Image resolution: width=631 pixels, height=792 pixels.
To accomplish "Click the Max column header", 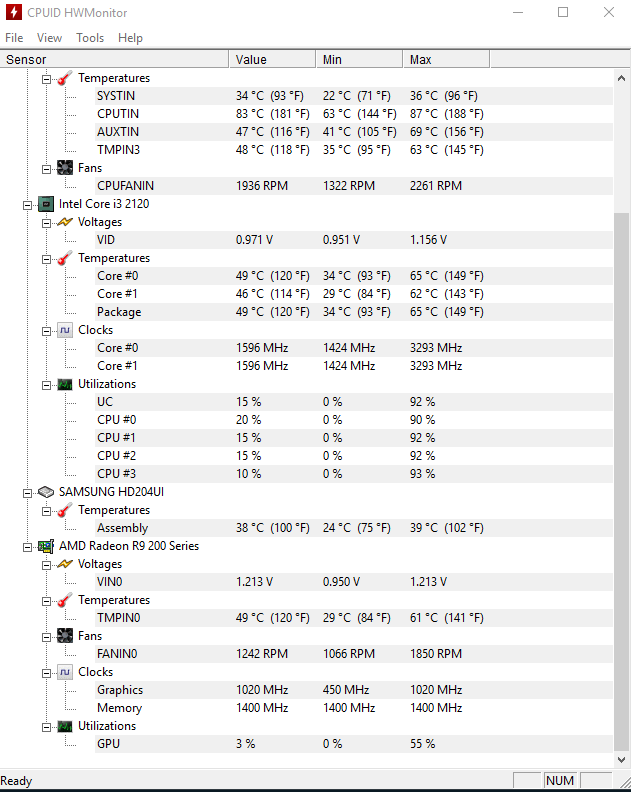I will (x=446, y=60).
